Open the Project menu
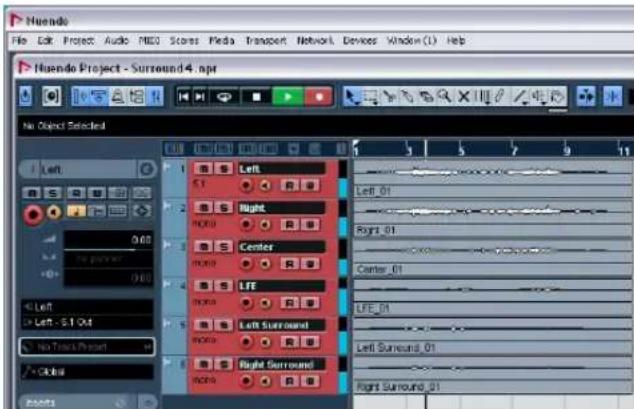Viewport: 634px width, 409px height. pyautogui.click(x=78, y=40)
